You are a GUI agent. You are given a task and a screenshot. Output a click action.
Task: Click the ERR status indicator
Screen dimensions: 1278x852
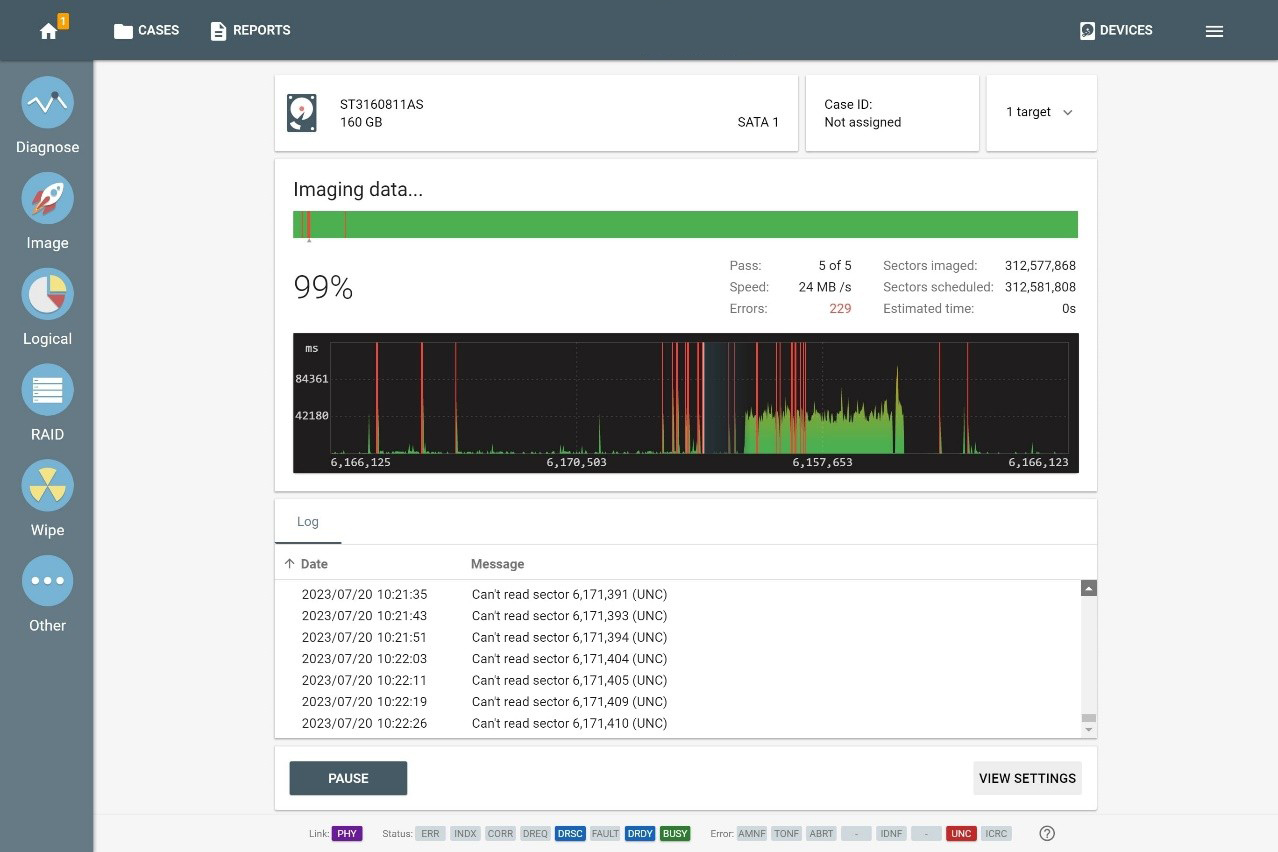click(430, 833)
